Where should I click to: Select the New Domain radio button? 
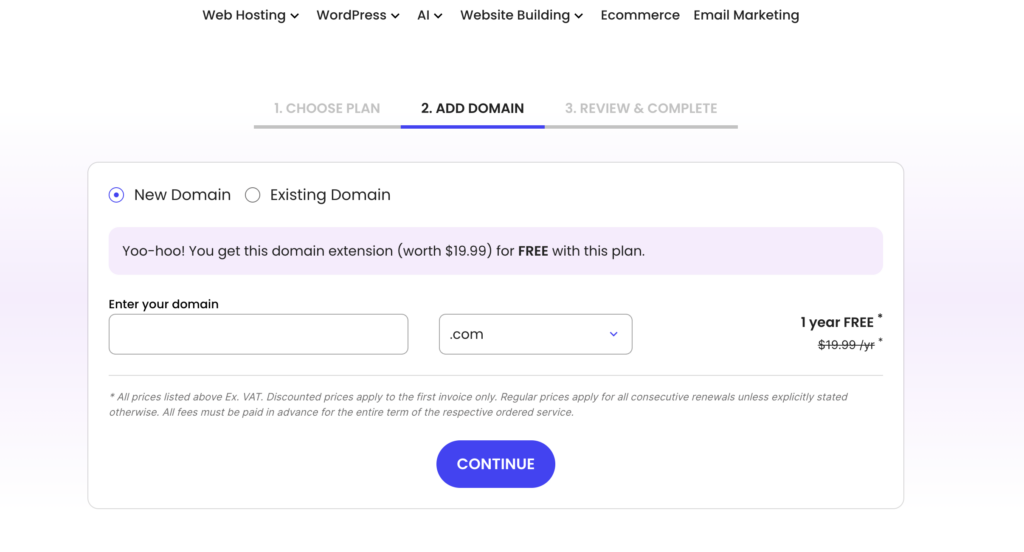[117, 195]
